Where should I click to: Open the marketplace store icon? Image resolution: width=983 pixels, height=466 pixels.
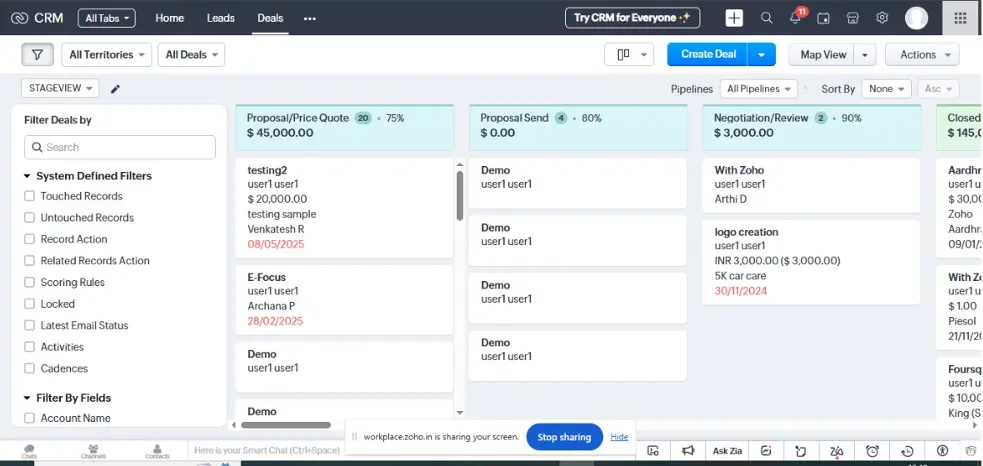pyautogui.click(x=853, y=18)
